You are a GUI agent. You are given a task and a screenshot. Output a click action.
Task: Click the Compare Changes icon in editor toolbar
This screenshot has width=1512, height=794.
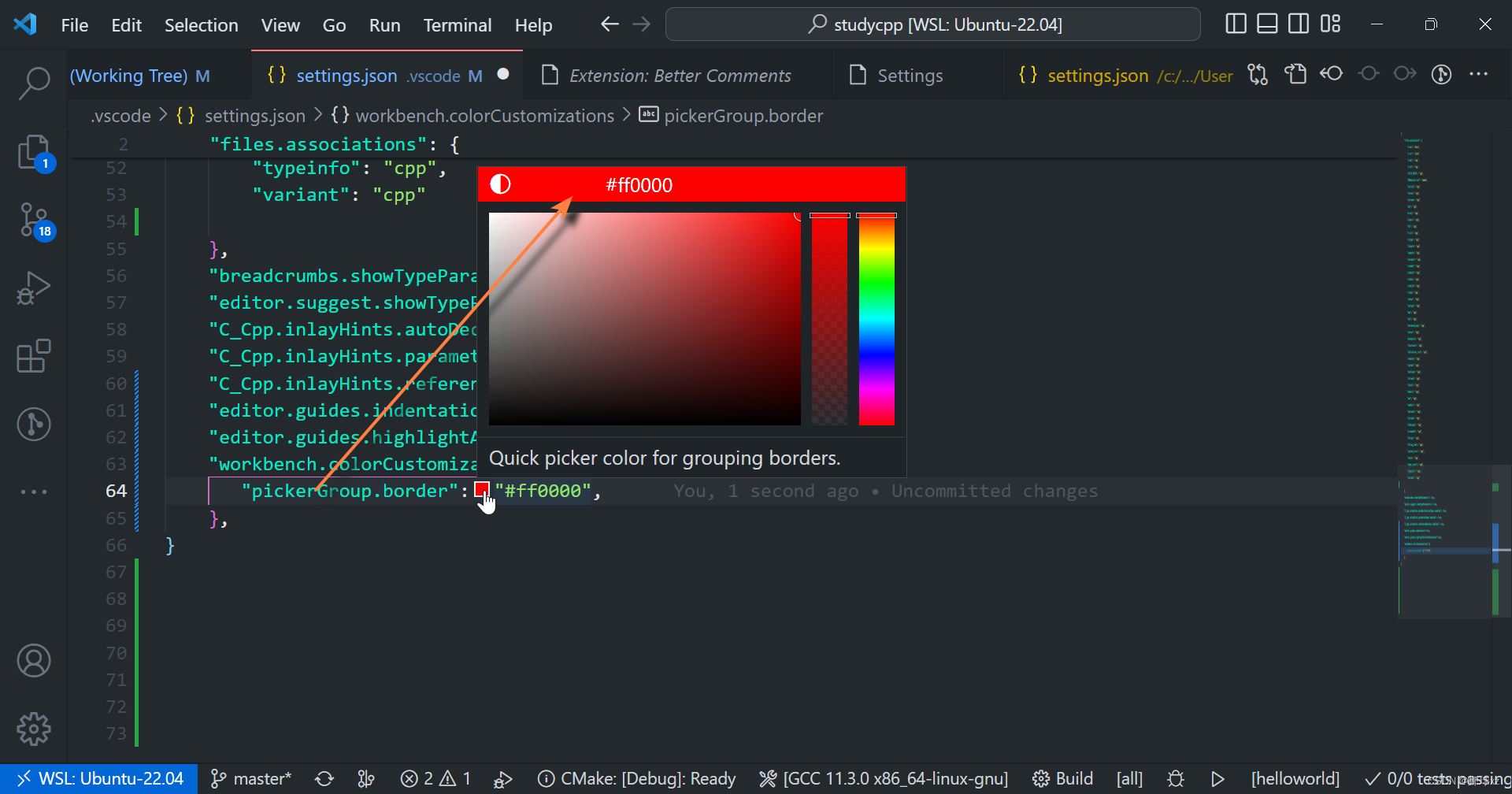(1258, 75)
